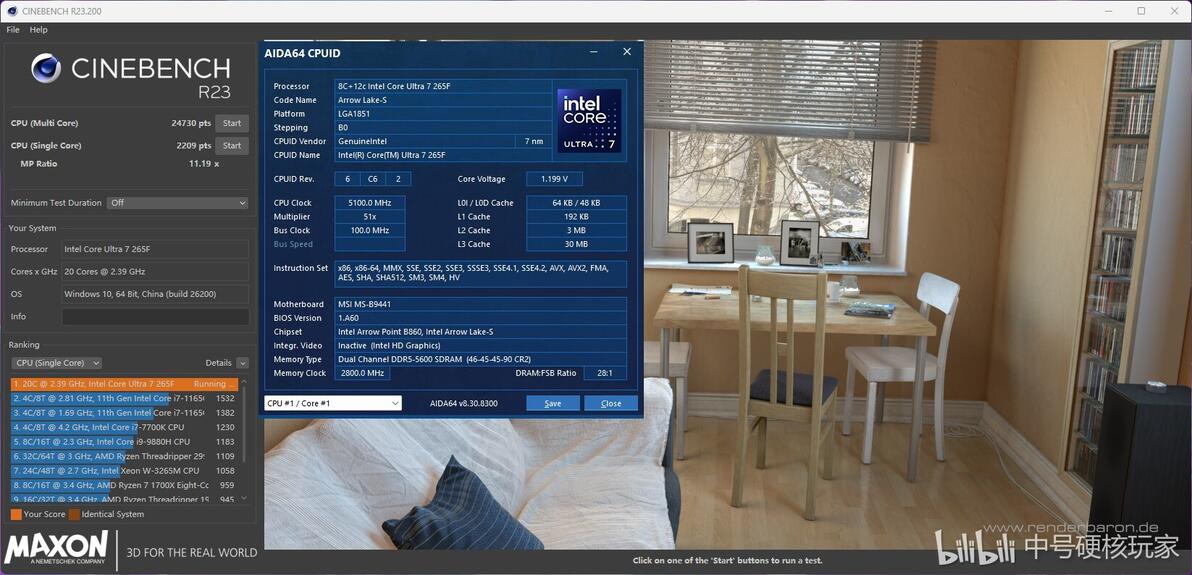1192x575 pixels.
Task: Minimize the AIDA64 CPUID window
Action: point(594,52)
